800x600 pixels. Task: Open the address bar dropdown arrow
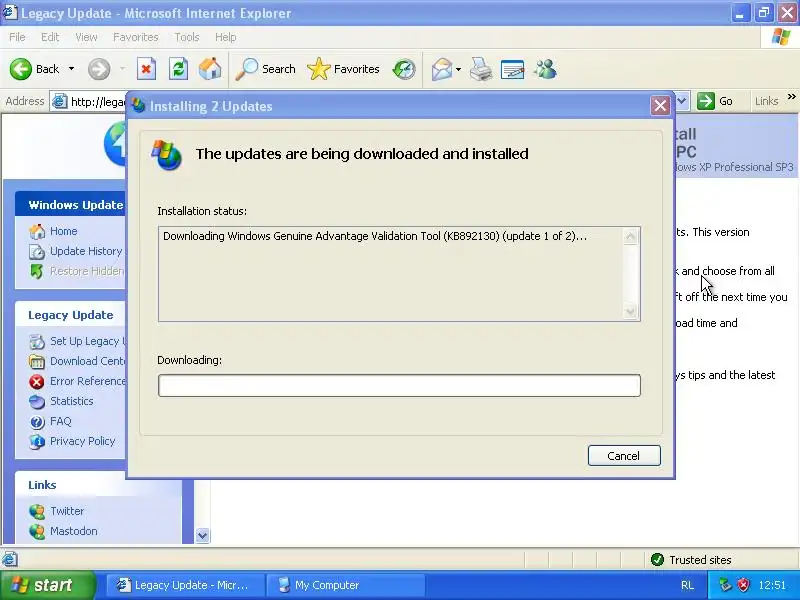click(x=682, y=101)
